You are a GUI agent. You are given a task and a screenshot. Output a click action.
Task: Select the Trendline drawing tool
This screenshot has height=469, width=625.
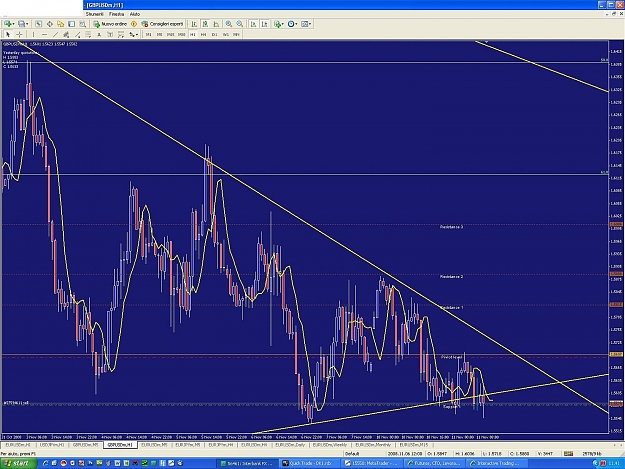click(55, 34)
